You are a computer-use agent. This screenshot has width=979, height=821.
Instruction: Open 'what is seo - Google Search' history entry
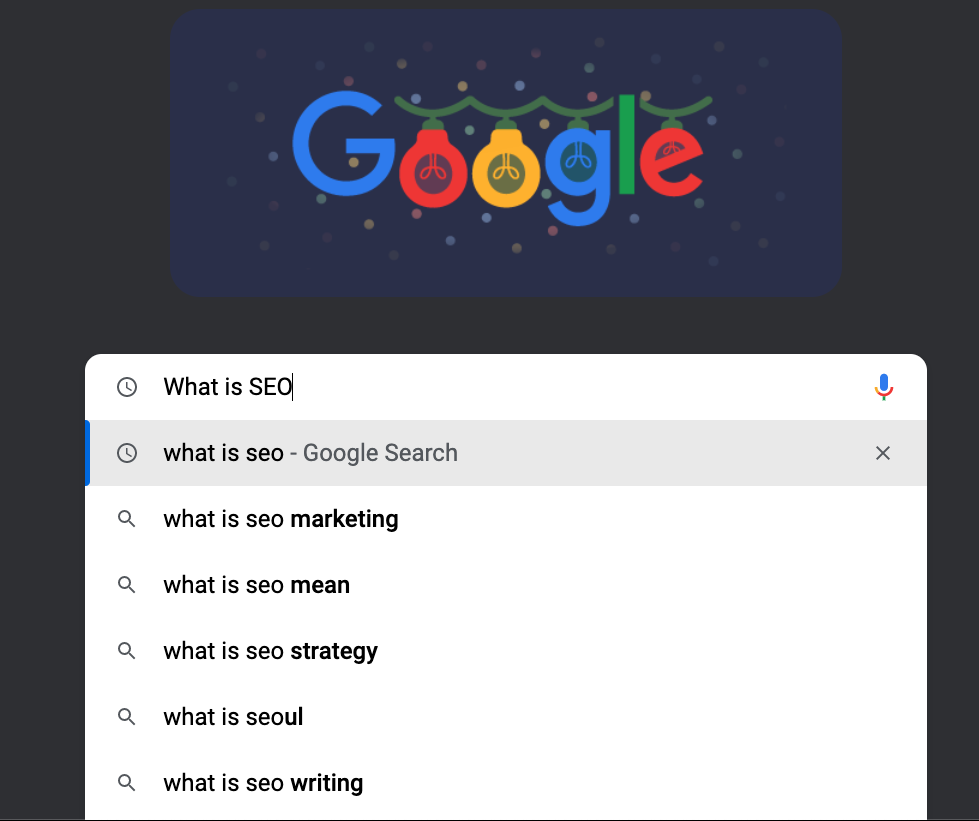310,453
